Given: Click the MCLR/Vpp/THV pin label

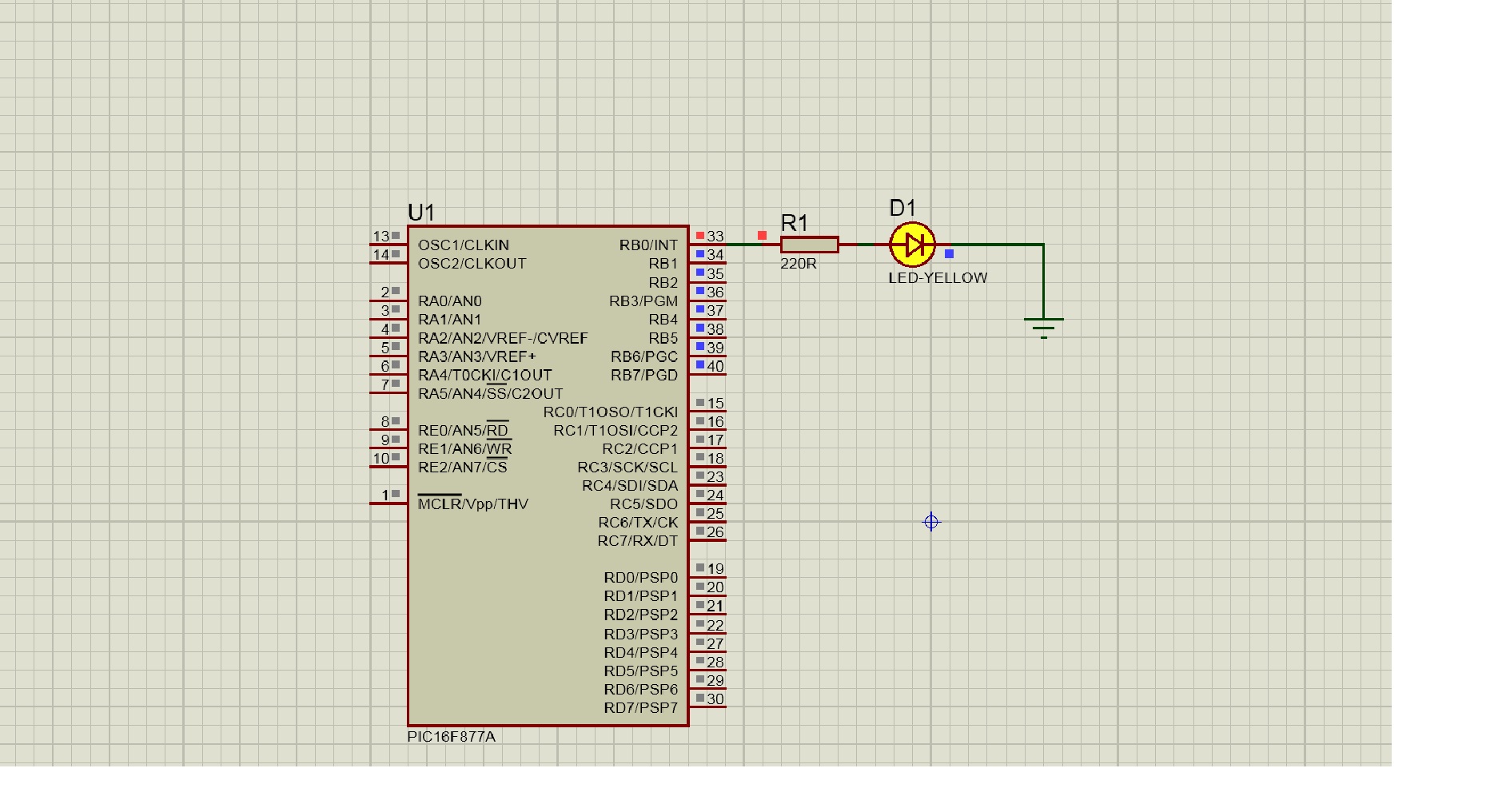Looking at the screenshot, I should (473, 504).
